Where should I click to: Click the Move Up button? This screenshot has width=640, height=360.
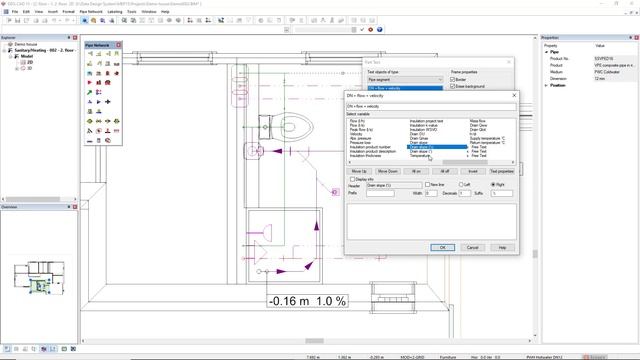(x=359, y=171)
